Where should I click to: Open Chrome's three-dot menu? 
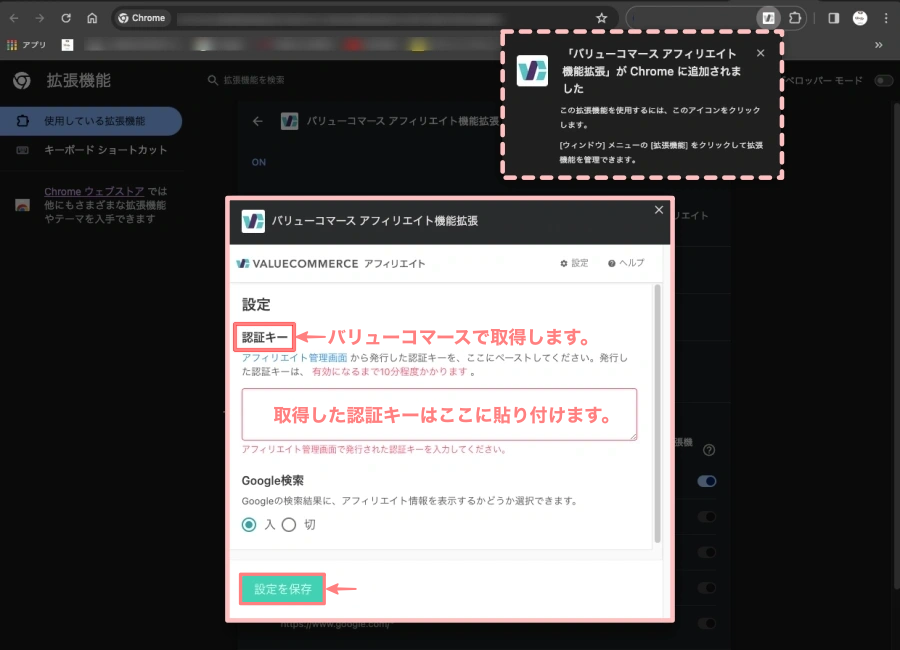pyautogui.click(x=886, y=18)
